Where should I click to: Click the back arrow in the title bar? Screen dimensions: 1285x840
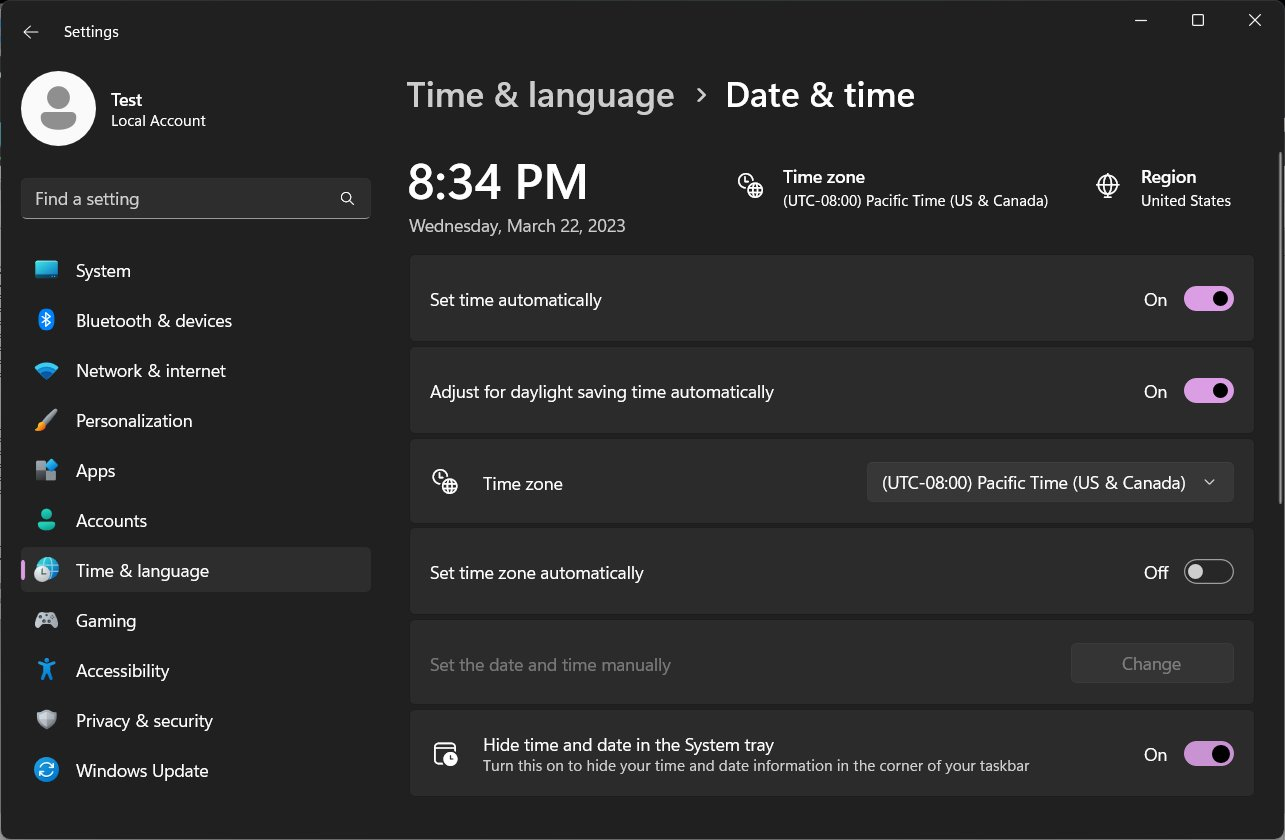[x=31, y=32]
